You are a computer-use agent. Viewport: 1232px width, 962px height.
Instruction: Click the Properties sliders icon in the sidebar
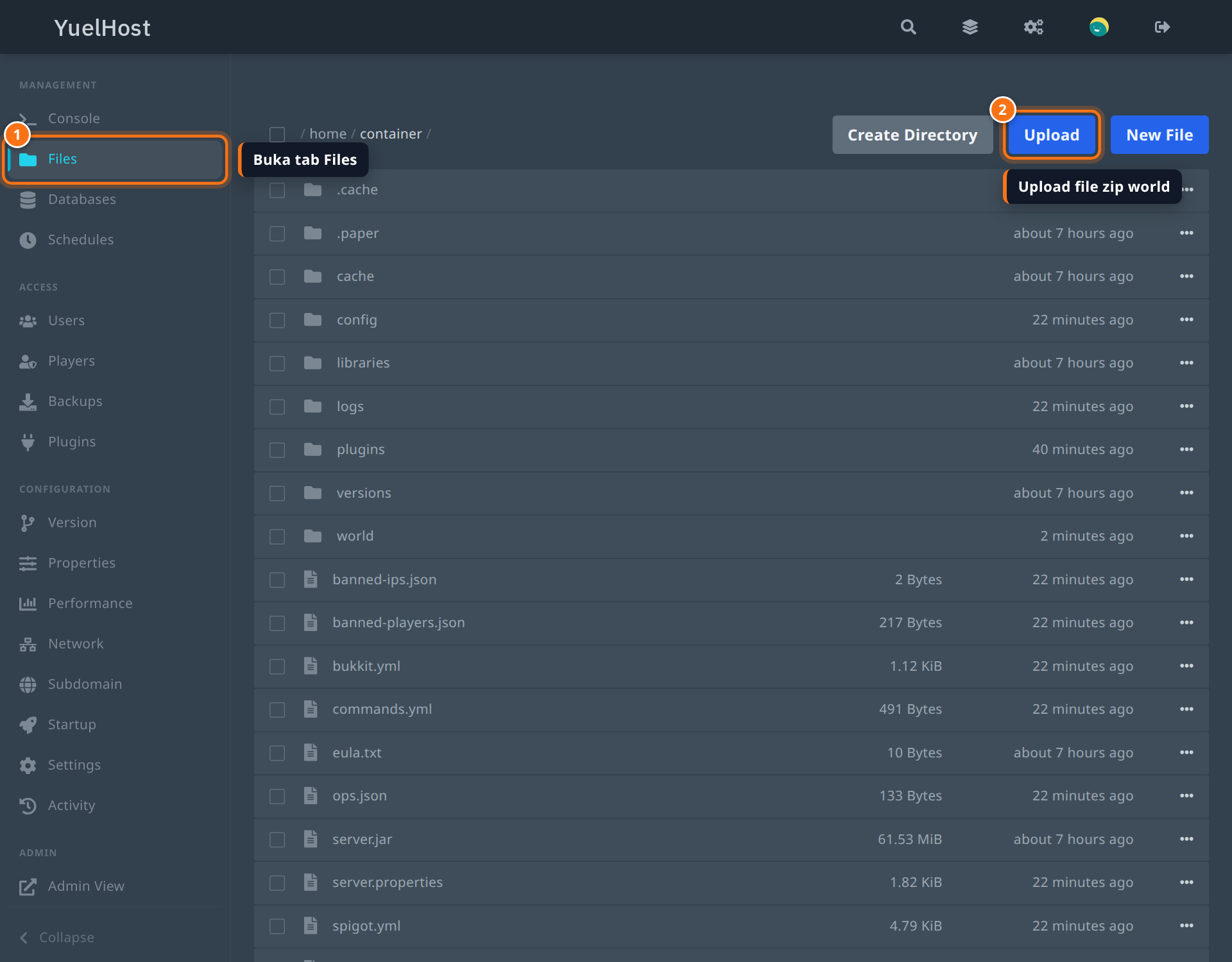pyautogui.click(x=28, y=563)
